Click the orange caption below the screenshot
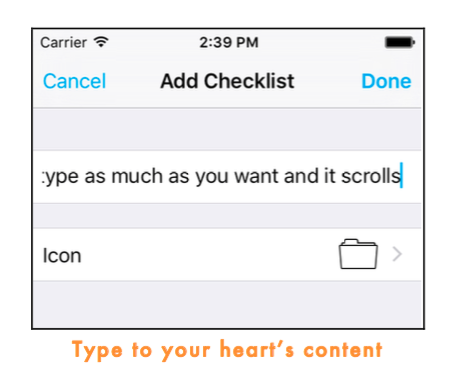Image resolution: width=463 pixels, height=378 pixels. (227, 350)
